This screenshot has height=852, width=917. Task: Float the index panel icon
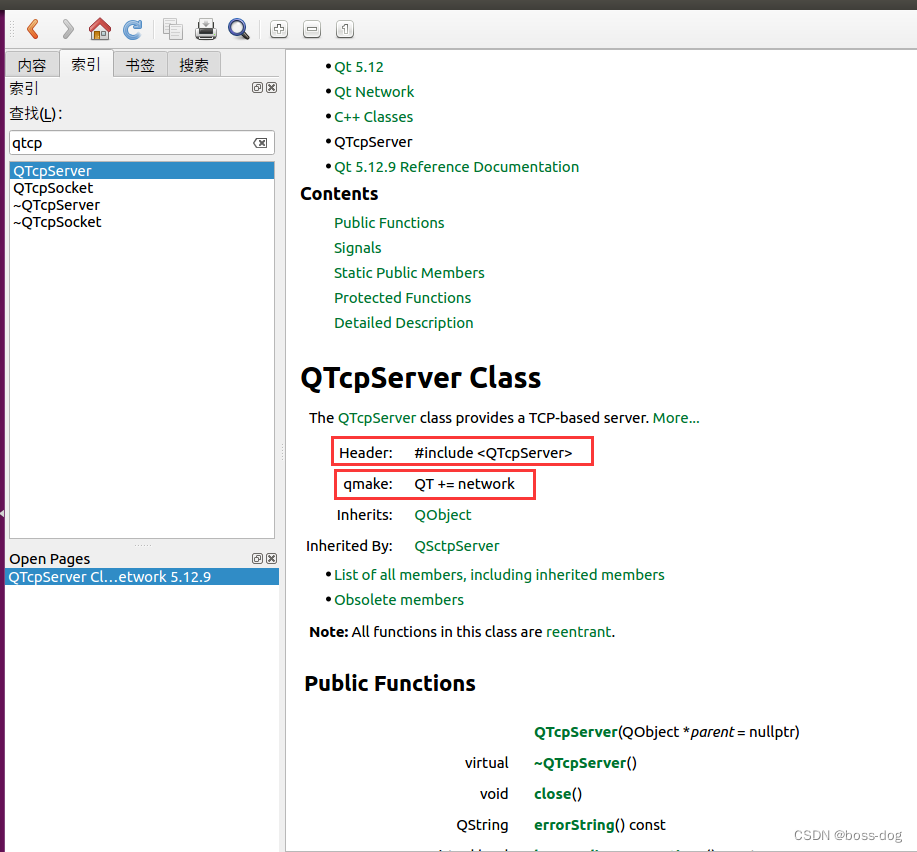click(x=257, y=87)
